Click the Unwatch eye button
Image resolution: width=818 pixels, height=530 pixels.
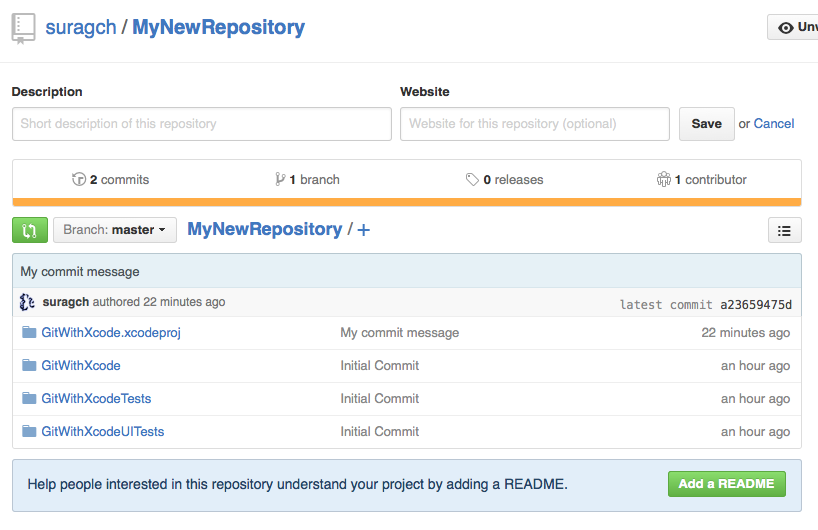click(793, 27)
